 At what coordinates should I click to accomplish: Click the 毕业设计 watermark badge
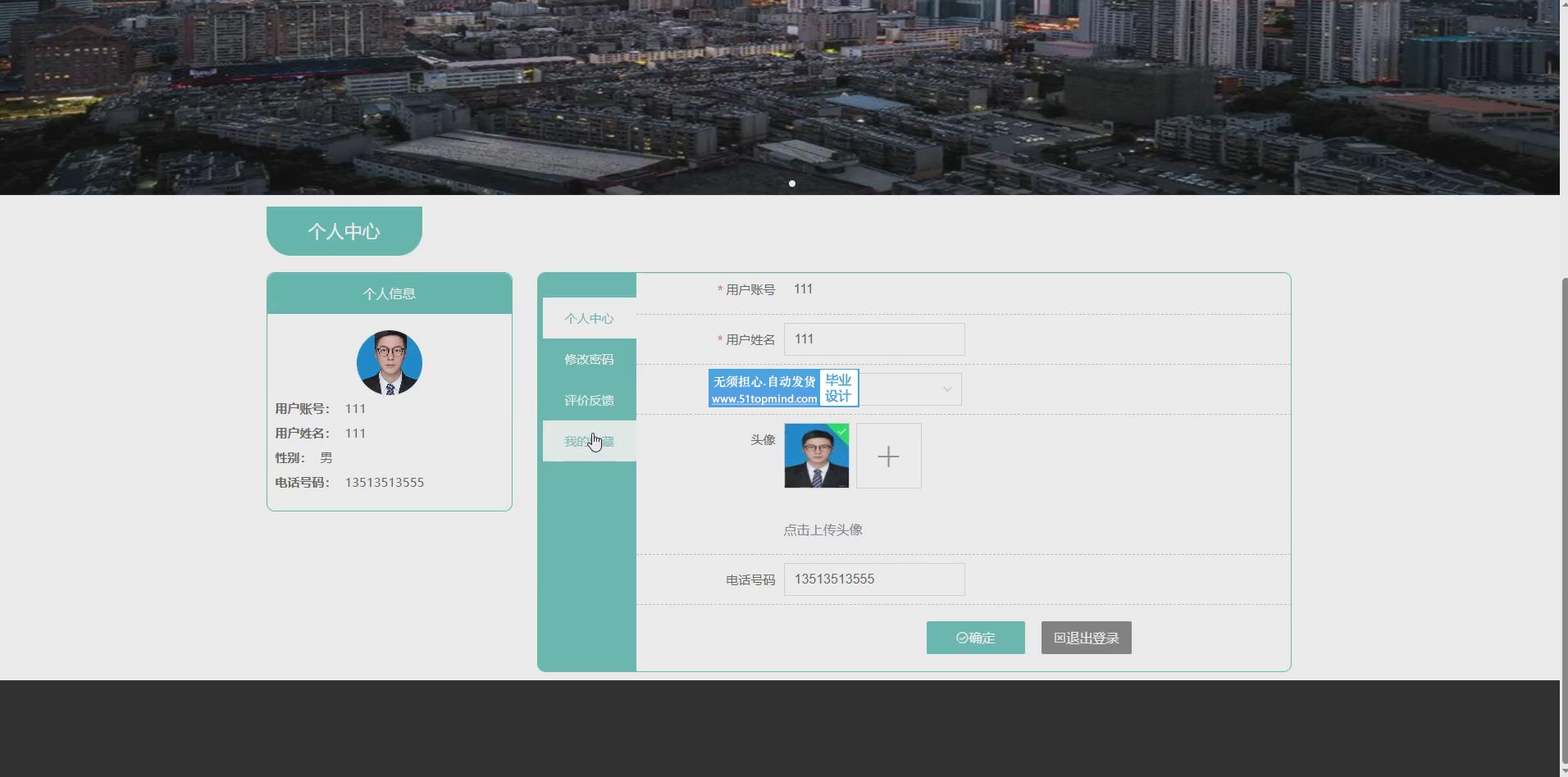(x=838, y=388)
